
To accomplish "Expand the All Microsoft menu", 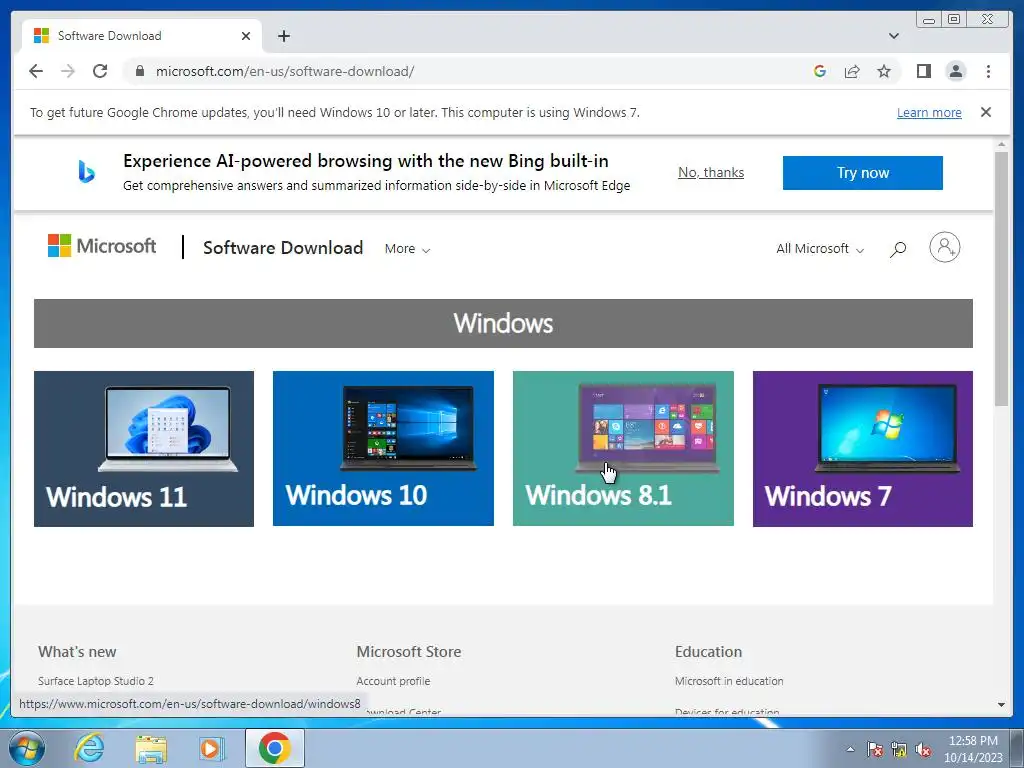I will click(x=820, y=249).
